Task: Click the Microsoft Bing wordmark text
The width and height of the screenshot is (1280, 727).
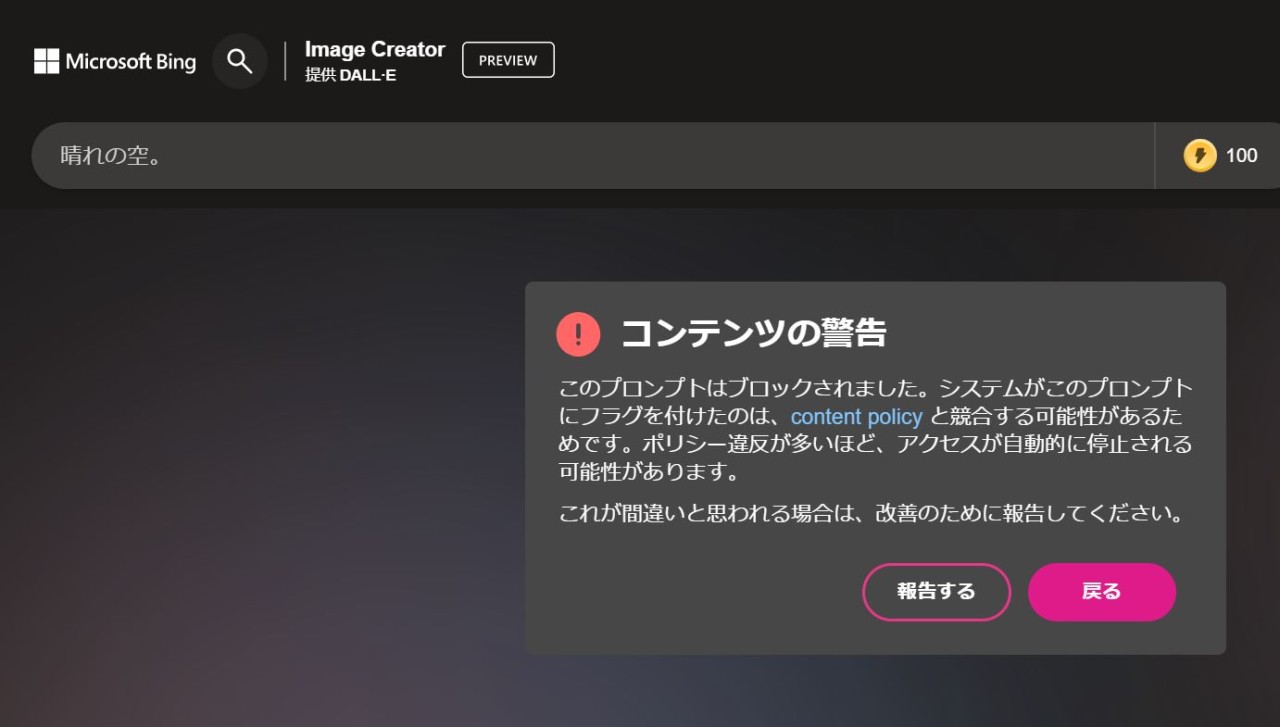Action: pyautogui.click(x=130, y=61)
